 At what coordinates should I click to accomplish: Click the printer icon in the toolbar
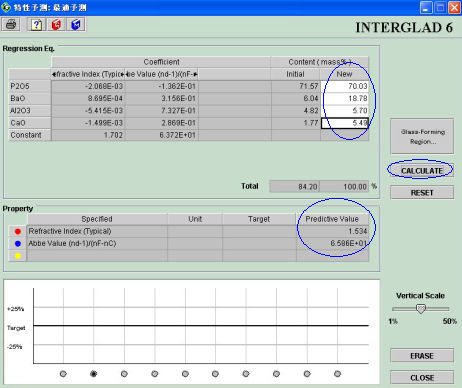11,25
